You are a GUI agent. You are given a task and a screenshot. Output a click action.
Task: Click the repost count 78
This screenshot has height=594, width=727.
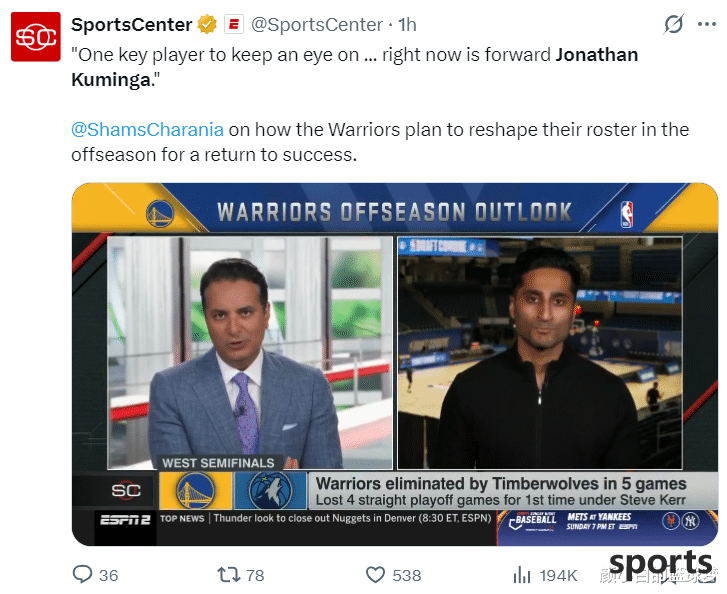pos(255,575)
